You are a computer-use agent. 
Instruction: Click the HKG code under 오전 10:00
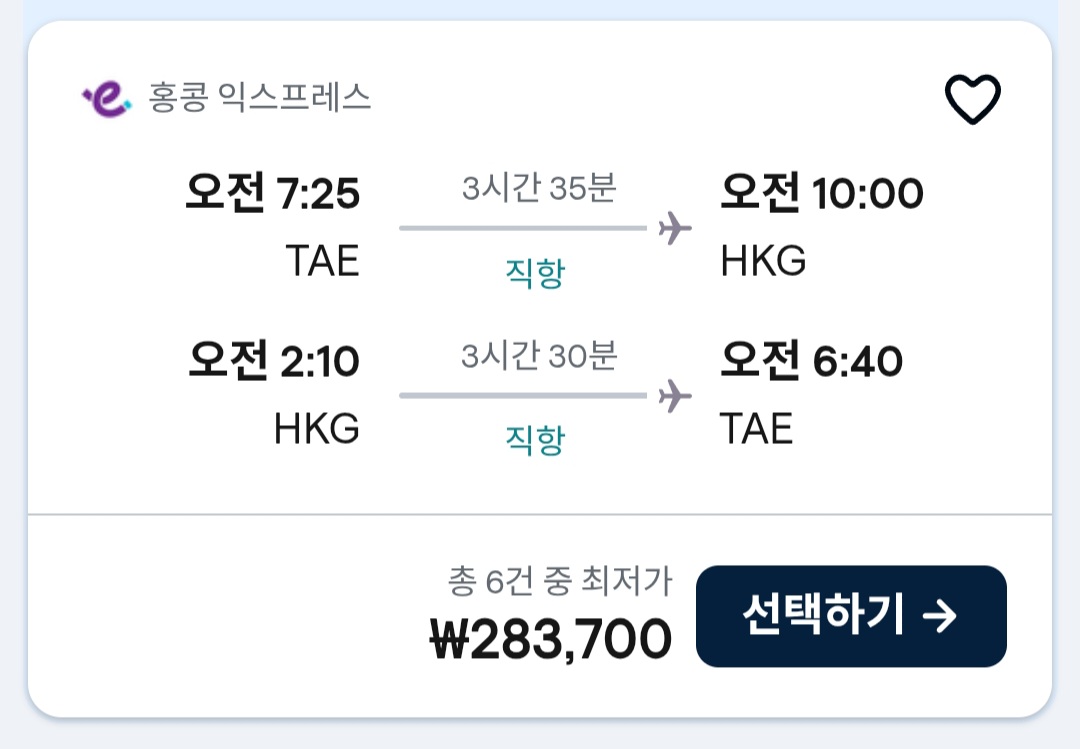[763, 261]
